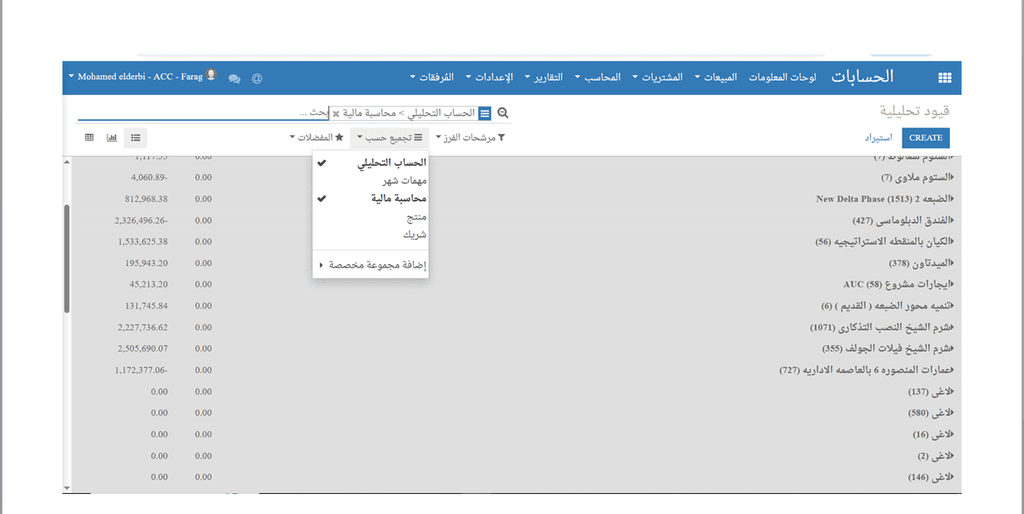This screenshot has height=514, width=1024.
Task: Click amount 4,060.89-
Action: (x=150, y=177)
